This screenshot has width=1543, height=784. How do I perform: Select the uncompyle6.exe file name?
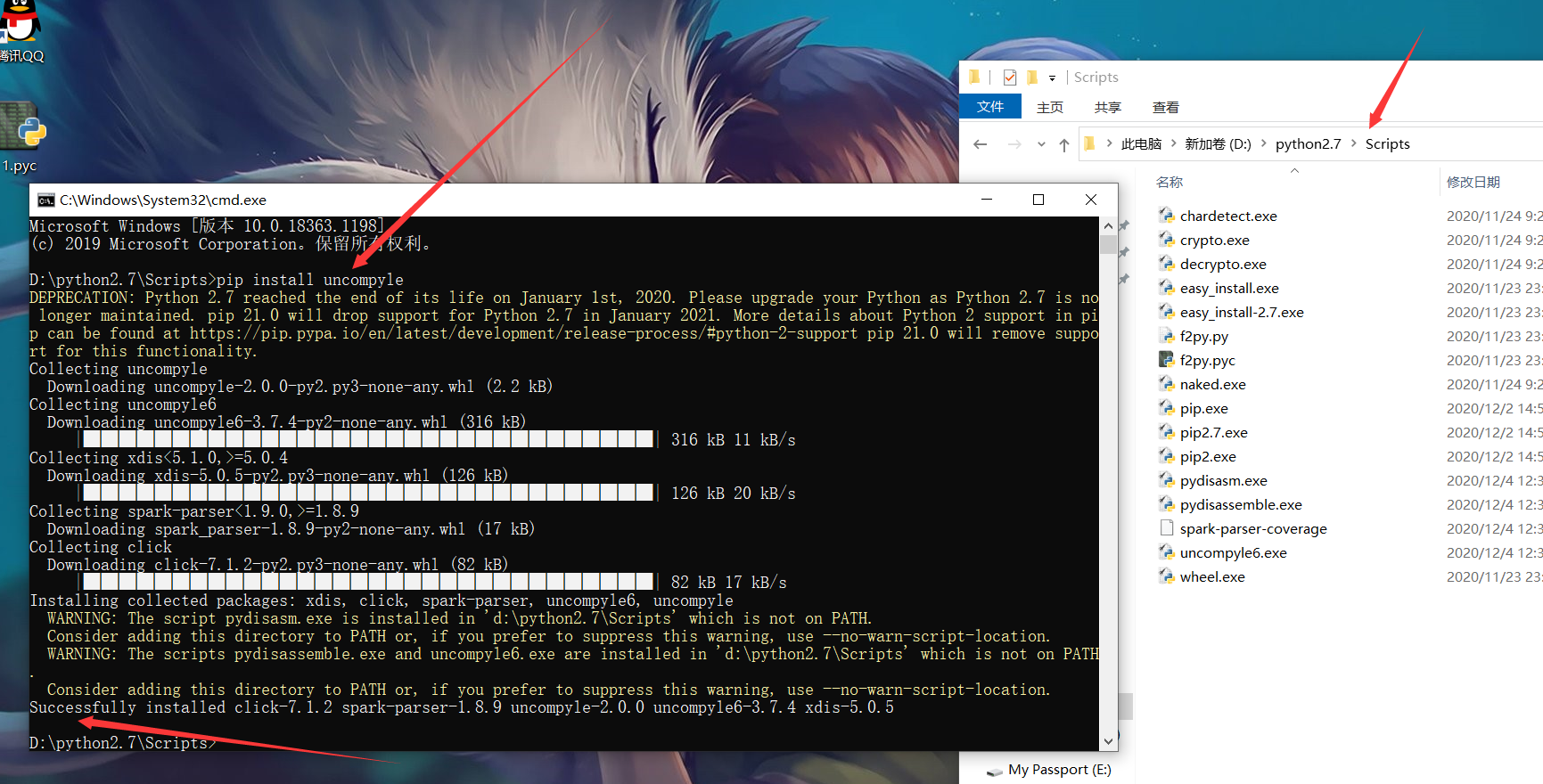click(1233, 552)
